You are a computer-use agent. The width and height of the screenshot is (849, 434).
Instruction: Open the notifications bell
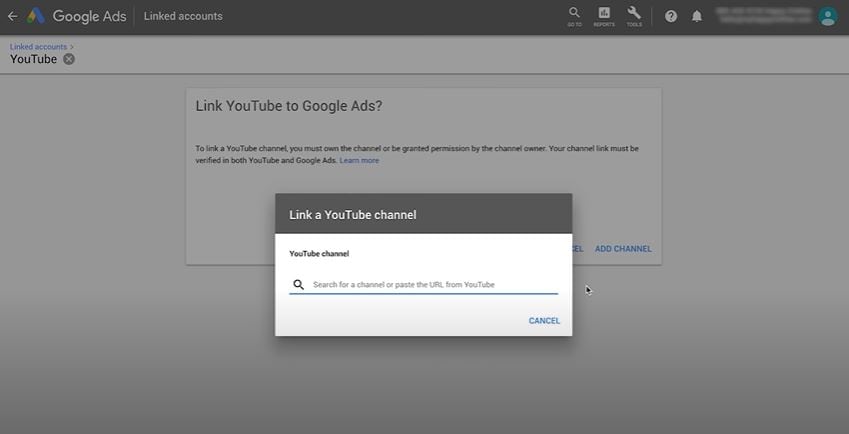[697, 16]
